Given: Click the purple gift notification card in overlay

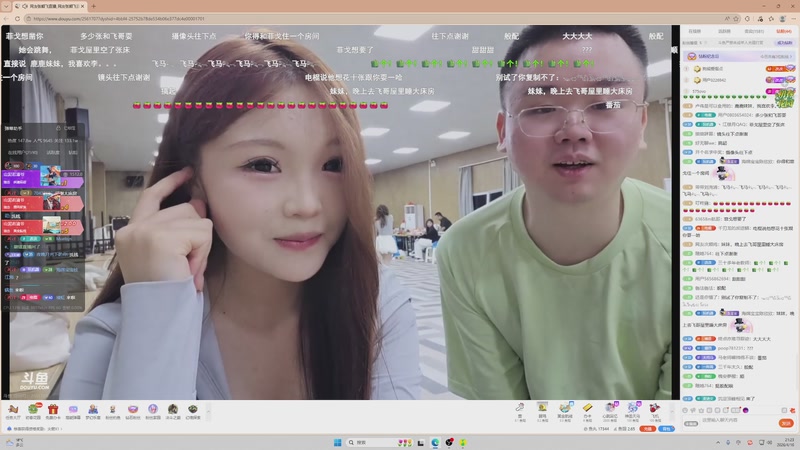Looking at the screenshot, I should pyautogui.click(x=42, y=177).
